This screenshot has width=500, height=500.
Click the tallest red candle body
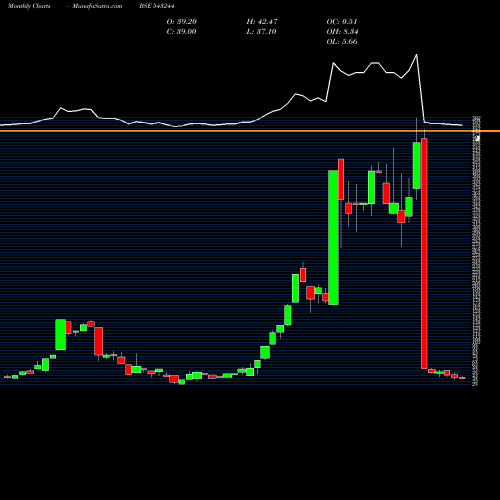point(424,253)
